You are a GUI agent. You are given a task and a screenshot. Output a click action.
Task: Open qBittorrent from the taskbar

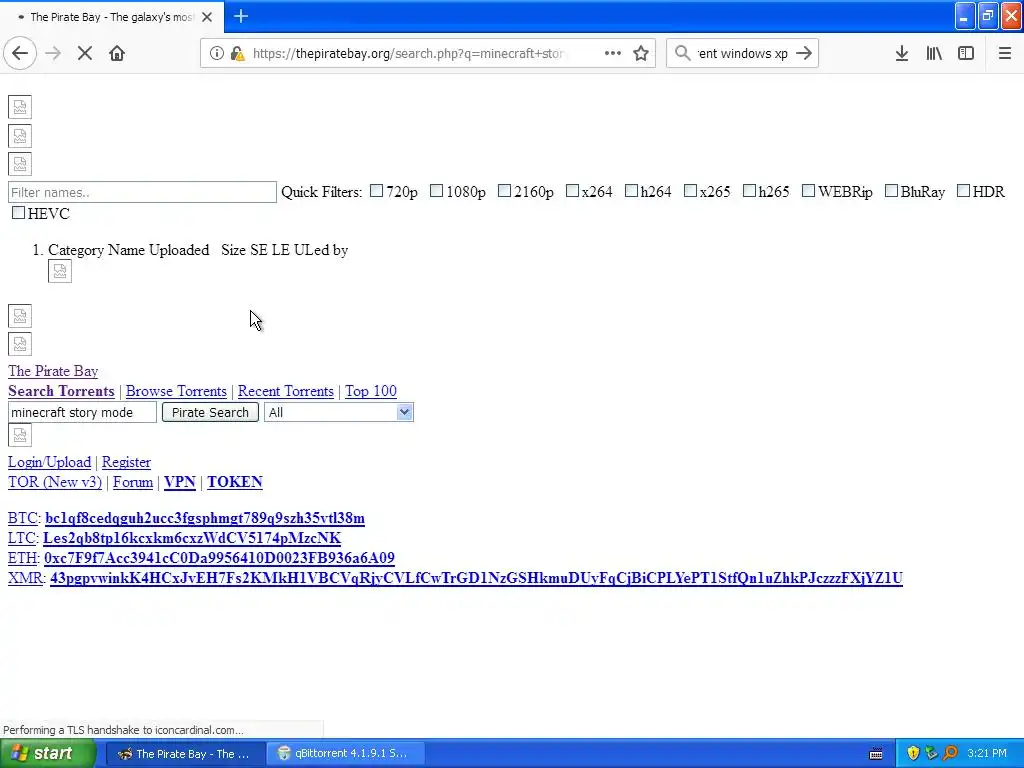pos(344,753)
